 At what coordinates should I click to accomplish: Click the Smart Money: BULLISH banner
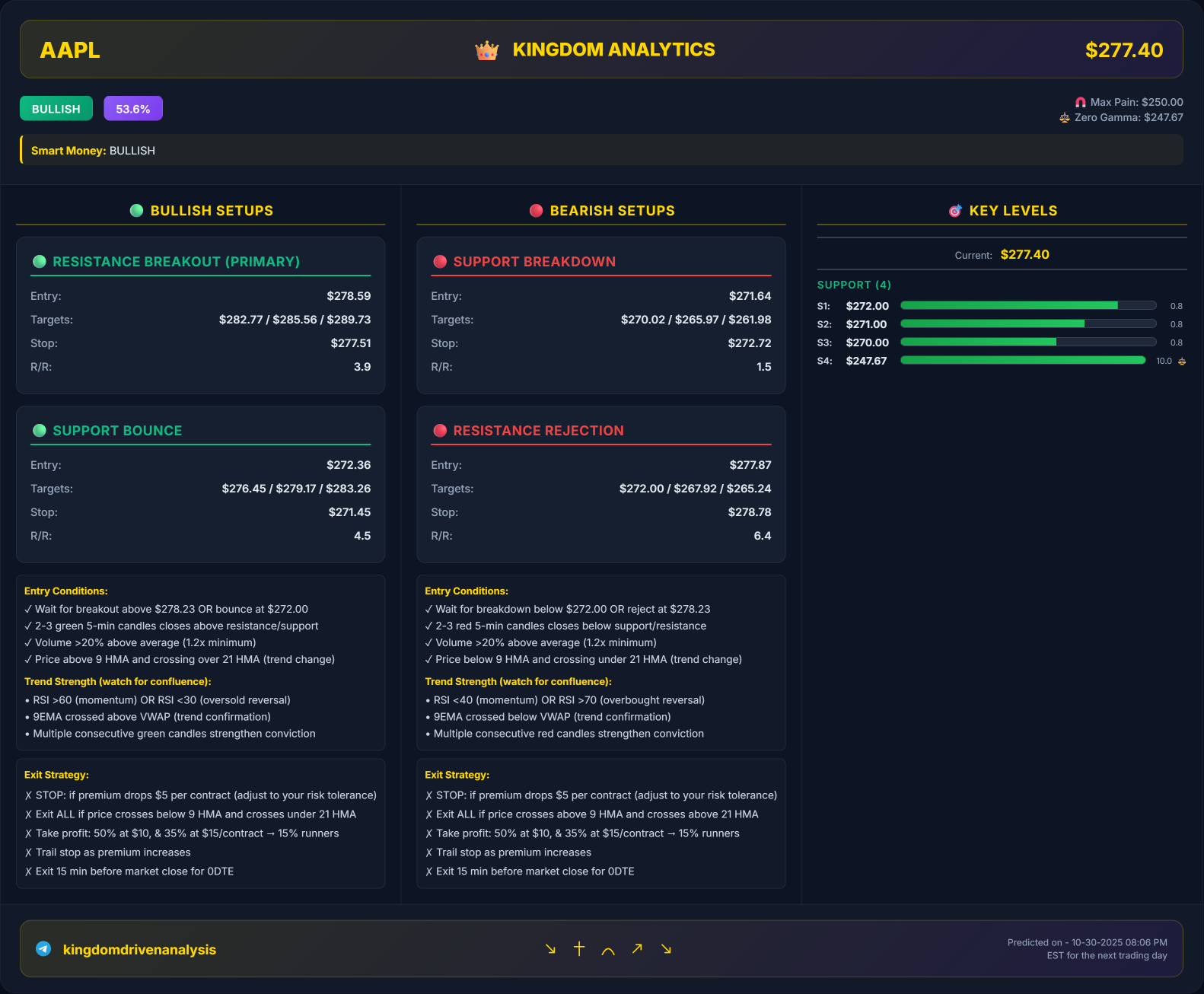click(601, 150)
